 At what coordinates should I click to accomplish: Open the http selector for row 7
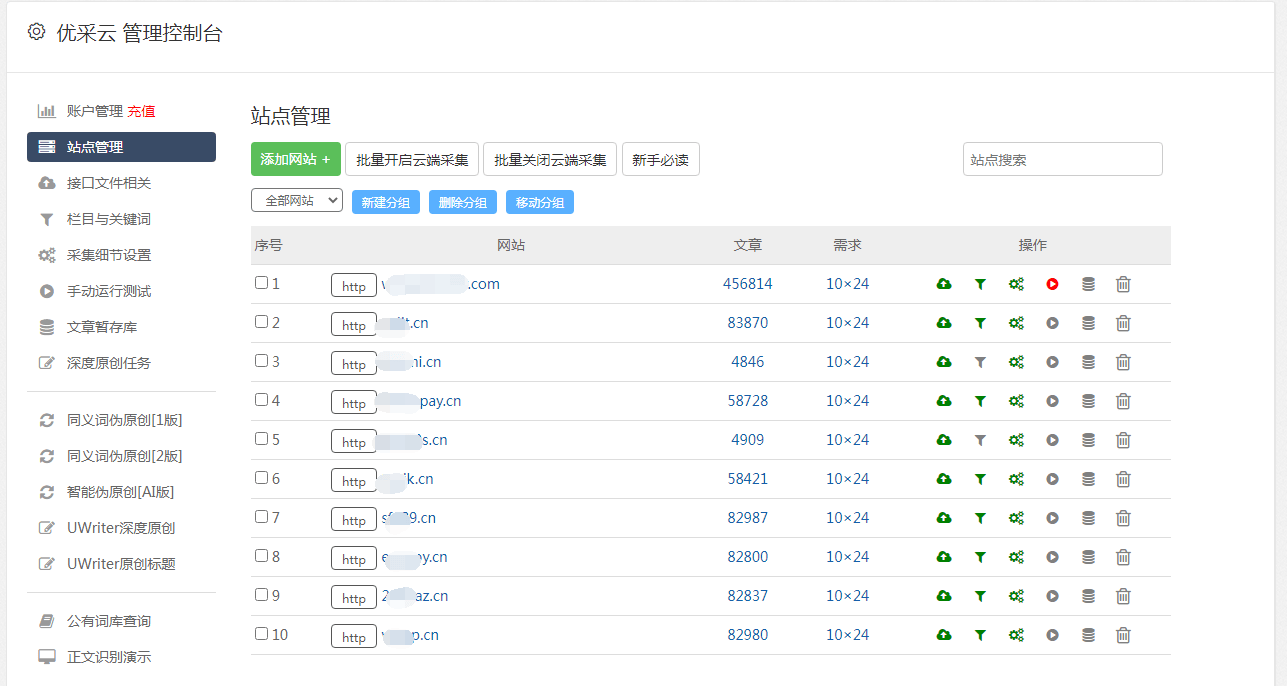pos(353,519)
